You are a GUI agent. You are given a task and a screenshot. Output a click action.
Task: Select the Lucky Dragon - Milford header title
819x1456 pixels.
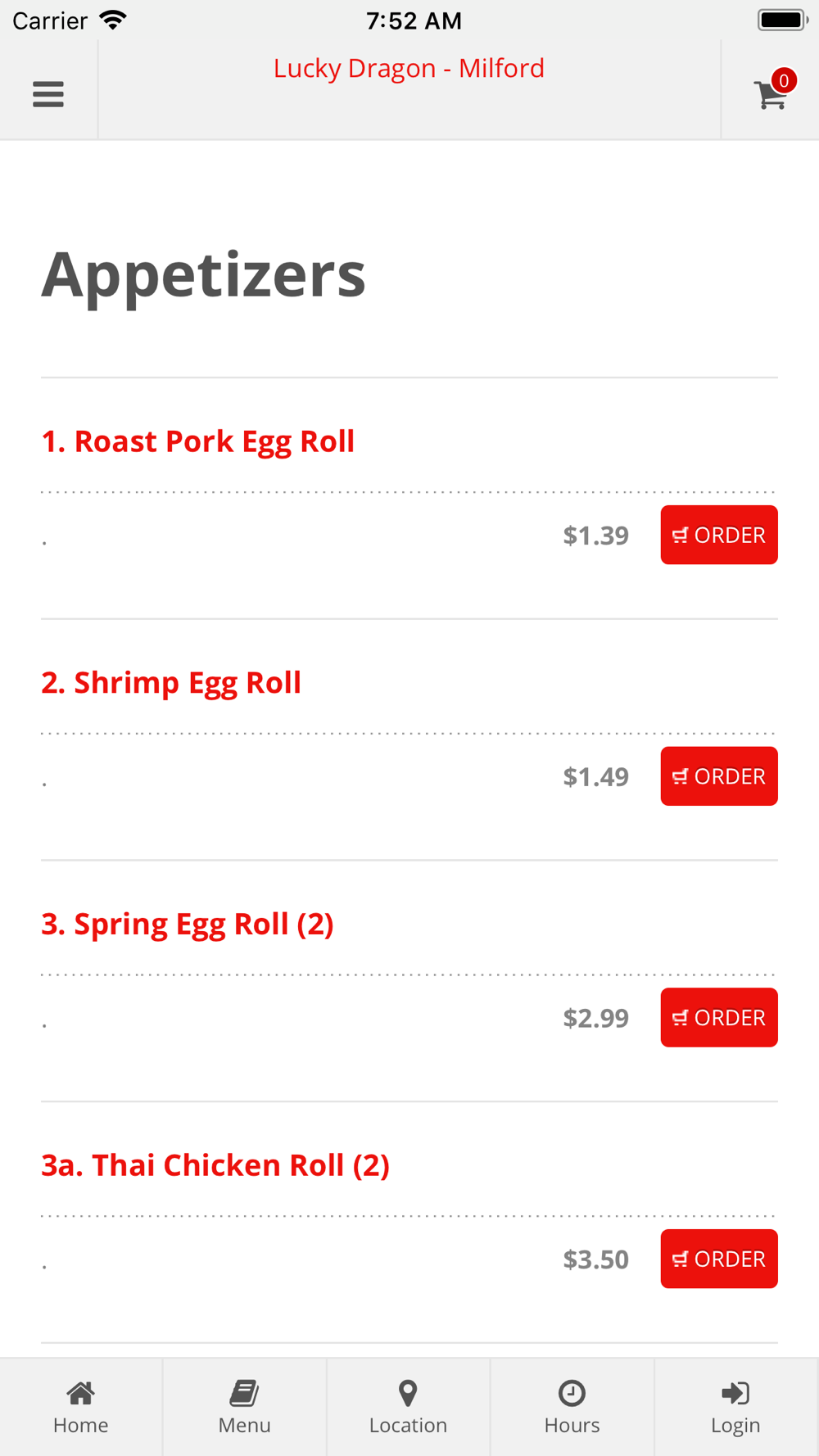[409, 68]
